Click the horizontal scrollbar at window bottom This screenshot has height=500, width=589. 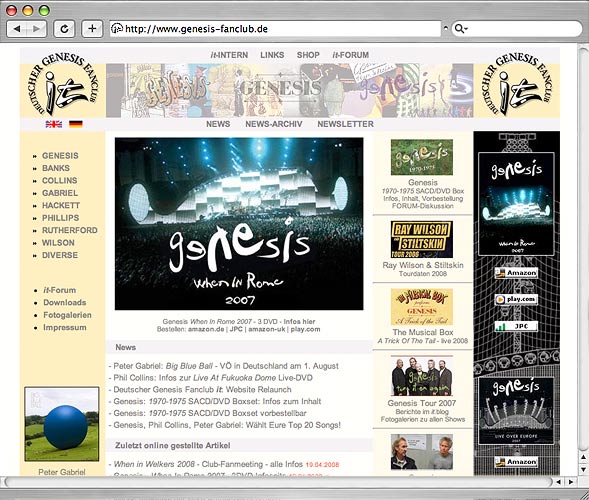278,482
